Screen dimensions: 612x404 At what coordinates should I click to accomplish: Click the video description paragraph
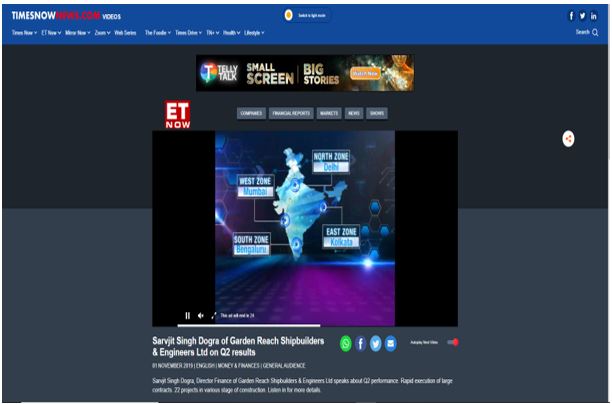click(x=302, y=385)
